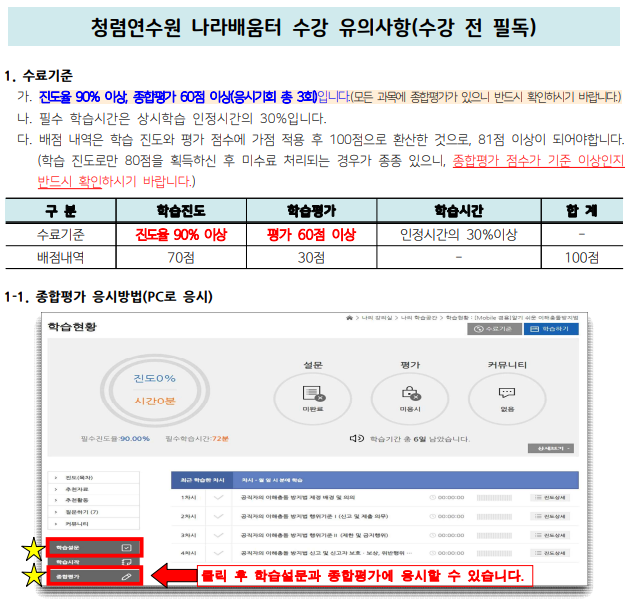Click the 3차시 lesson title text

click(x=314, y=535)
